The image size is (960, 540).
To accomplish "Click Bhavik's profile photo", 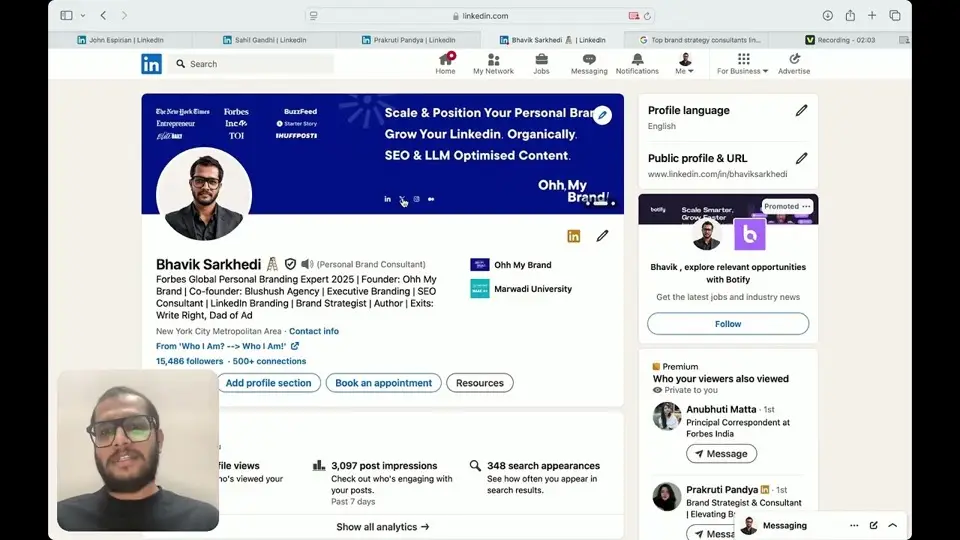I will point(204,194).
